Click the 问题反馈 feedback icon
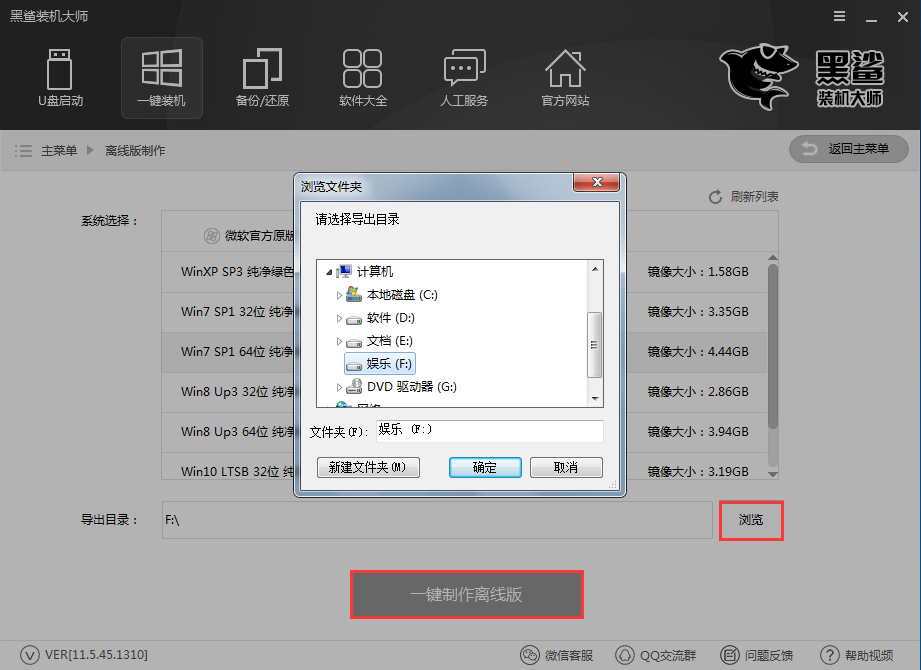The width and height of the screenshot is (921, 670). pos(728,654)
